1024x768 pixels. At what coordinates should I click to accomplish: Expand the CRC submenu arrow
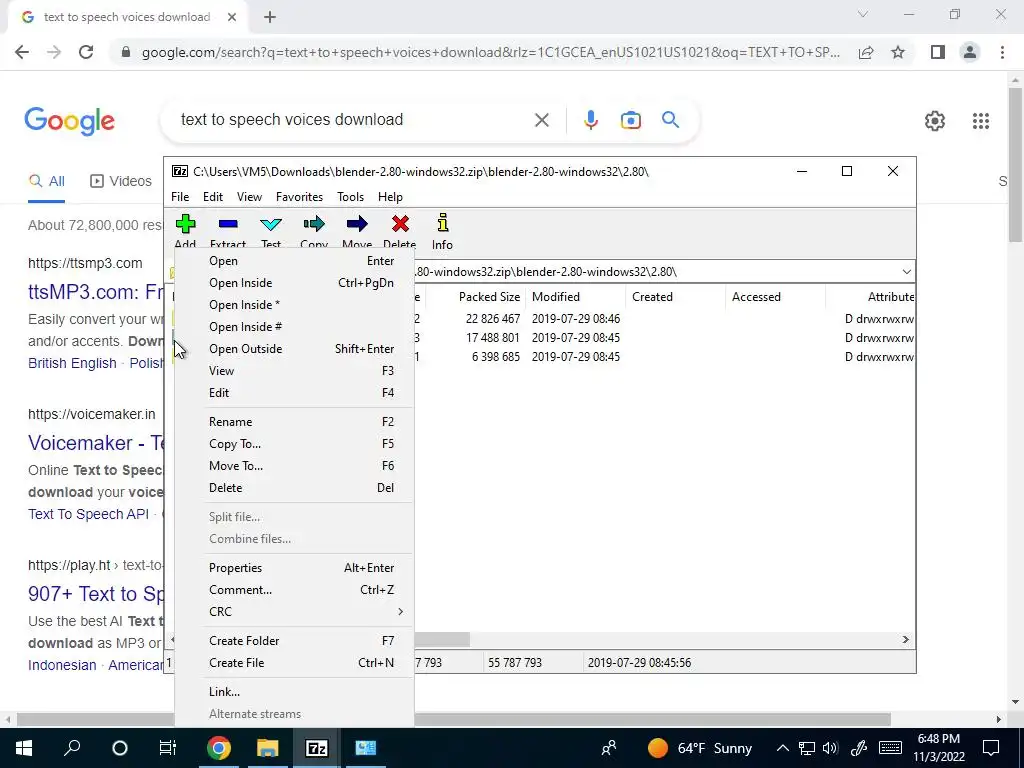point(400,612)
